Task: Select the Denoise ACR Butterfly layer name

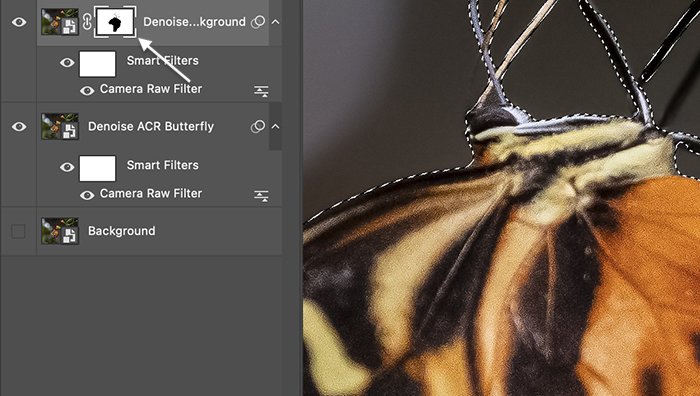Action: [x=151, y=126]
